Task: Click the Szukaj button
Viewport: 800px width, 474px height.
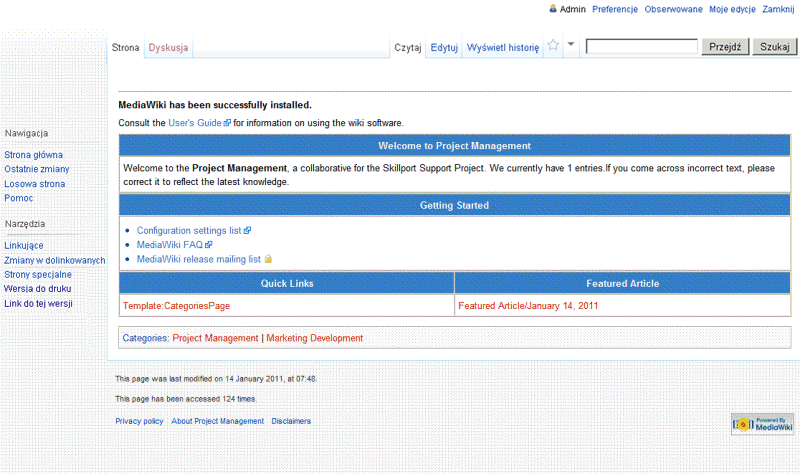Action: point(774,46)
